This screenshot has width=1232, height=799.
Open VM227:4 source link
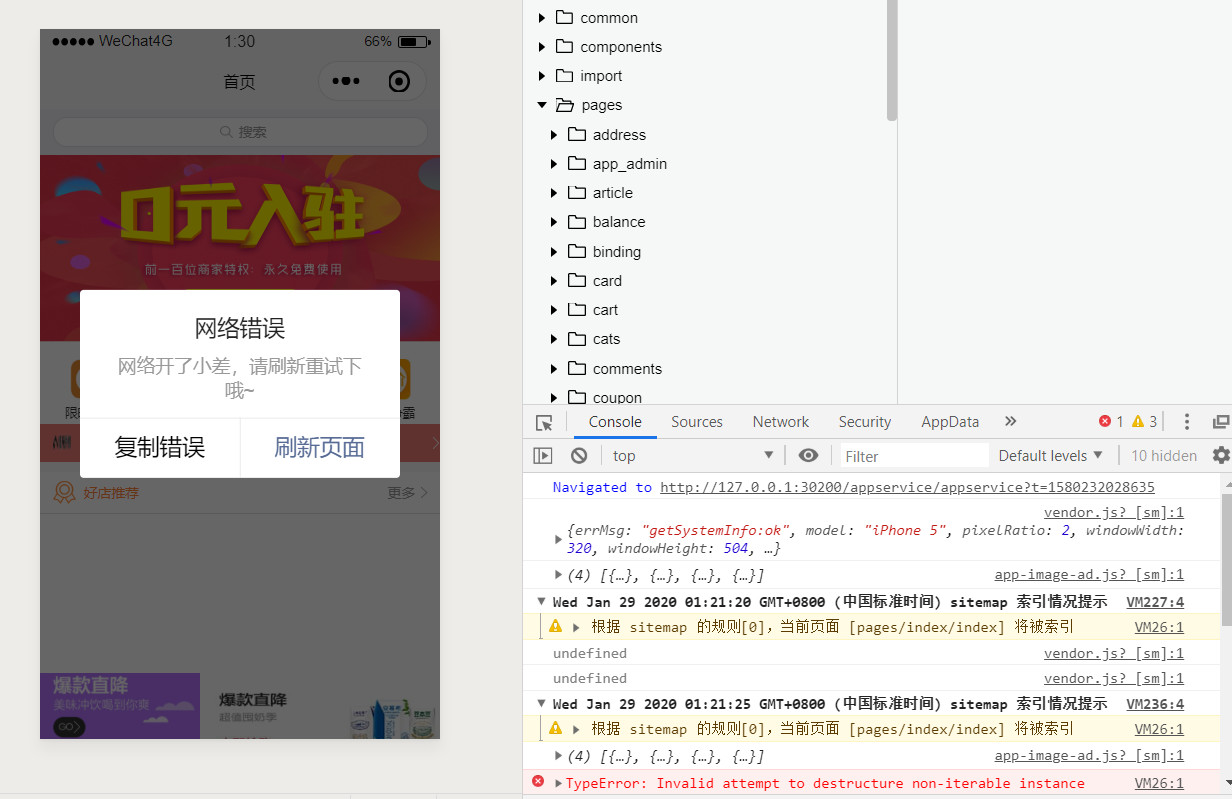coord(1155,602)
